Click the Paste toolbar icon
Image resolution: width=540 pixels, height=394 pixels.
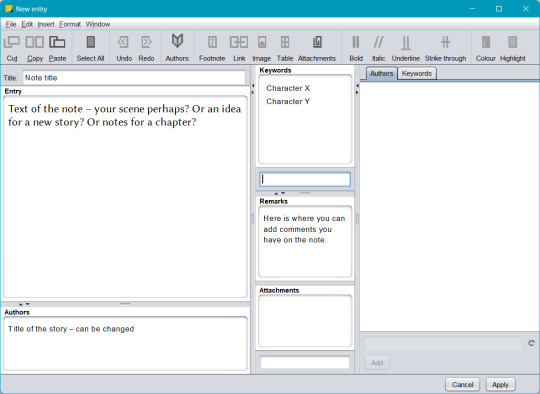[x=57, y=48]
